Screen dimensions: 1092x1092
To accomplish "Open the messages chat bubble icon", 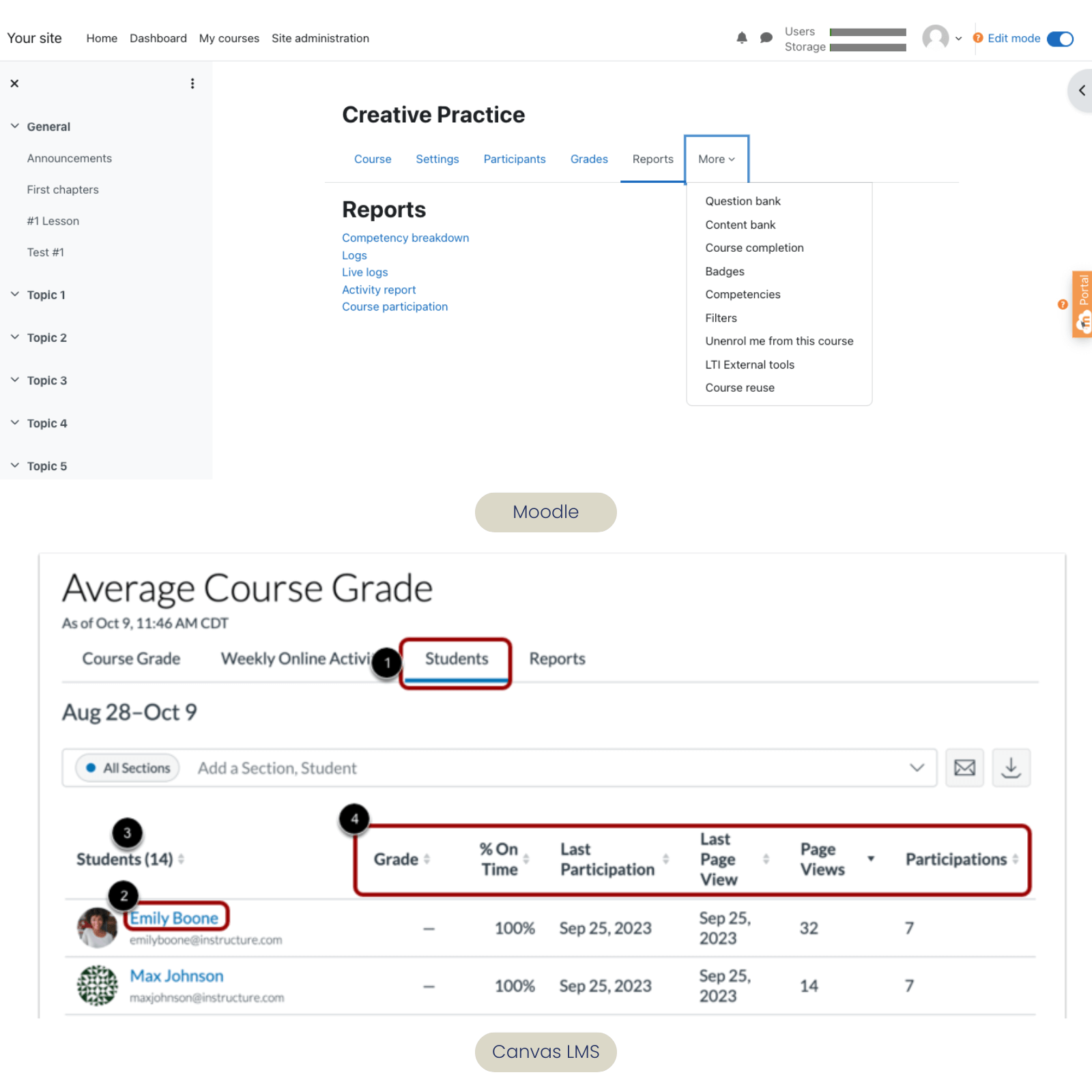I will pos(766,38).
